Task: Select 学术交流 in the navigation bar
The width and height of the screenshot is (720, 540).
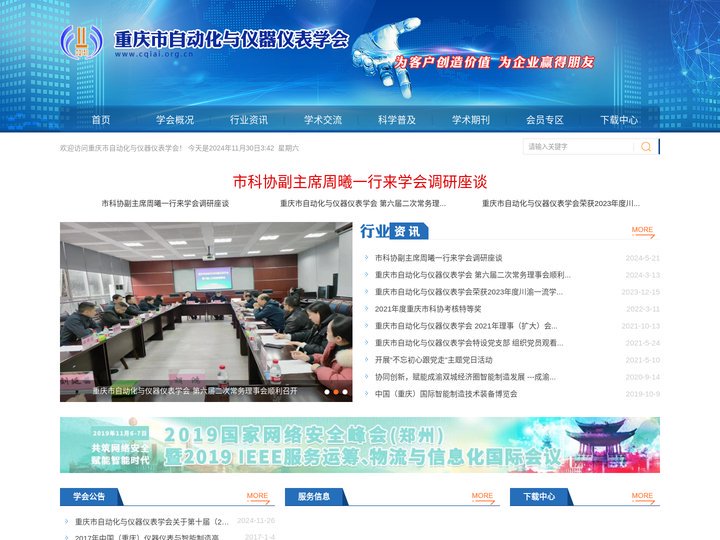Action: 323,120
